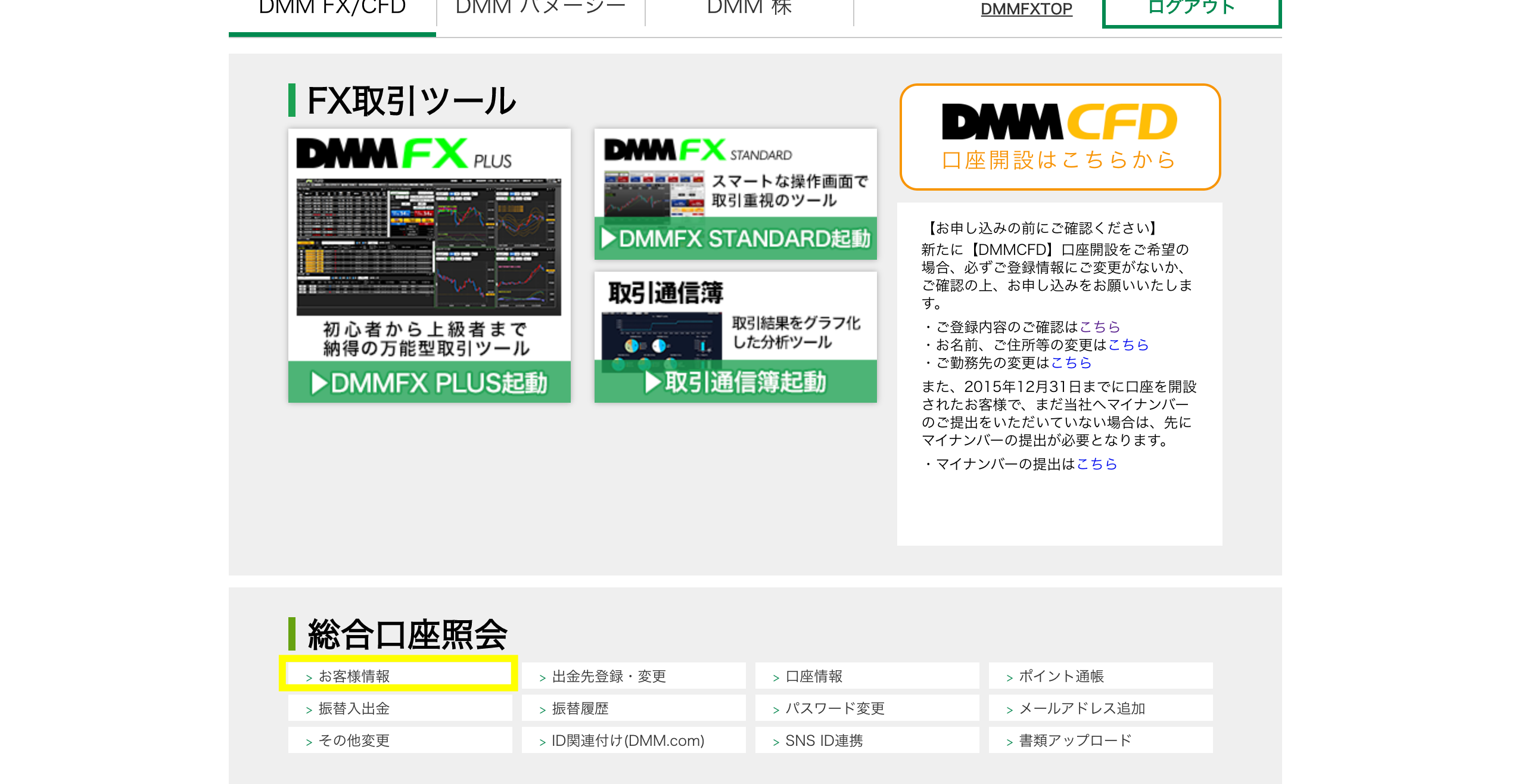Viewport: 1518px width, 784px height.
Task: Click こちら link for お名前、ご住所等の変更
Action: point(1128,345)
